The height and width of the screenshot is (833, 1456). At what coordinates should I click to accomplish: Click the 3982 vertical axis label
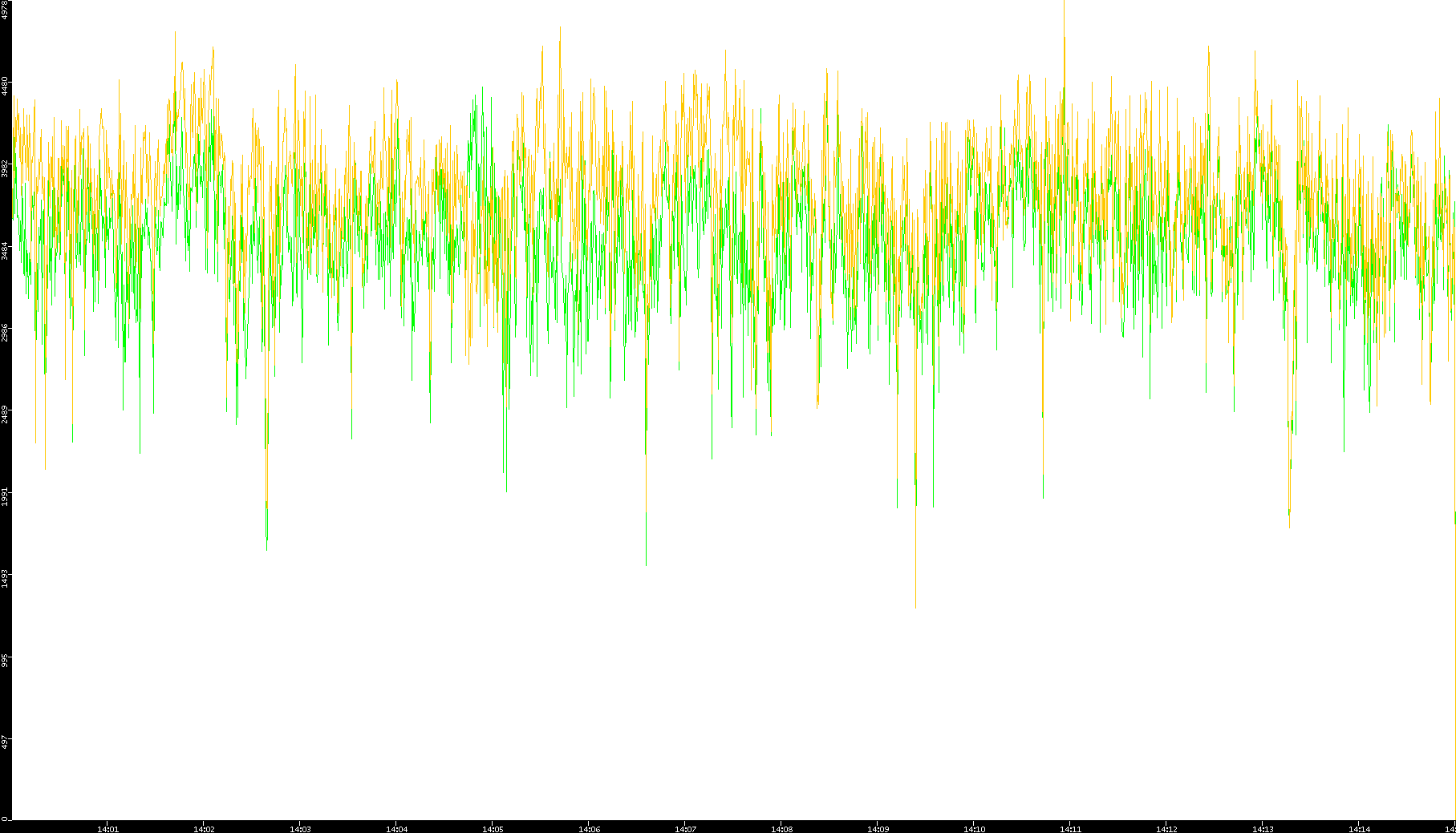(x=5, y=168)
